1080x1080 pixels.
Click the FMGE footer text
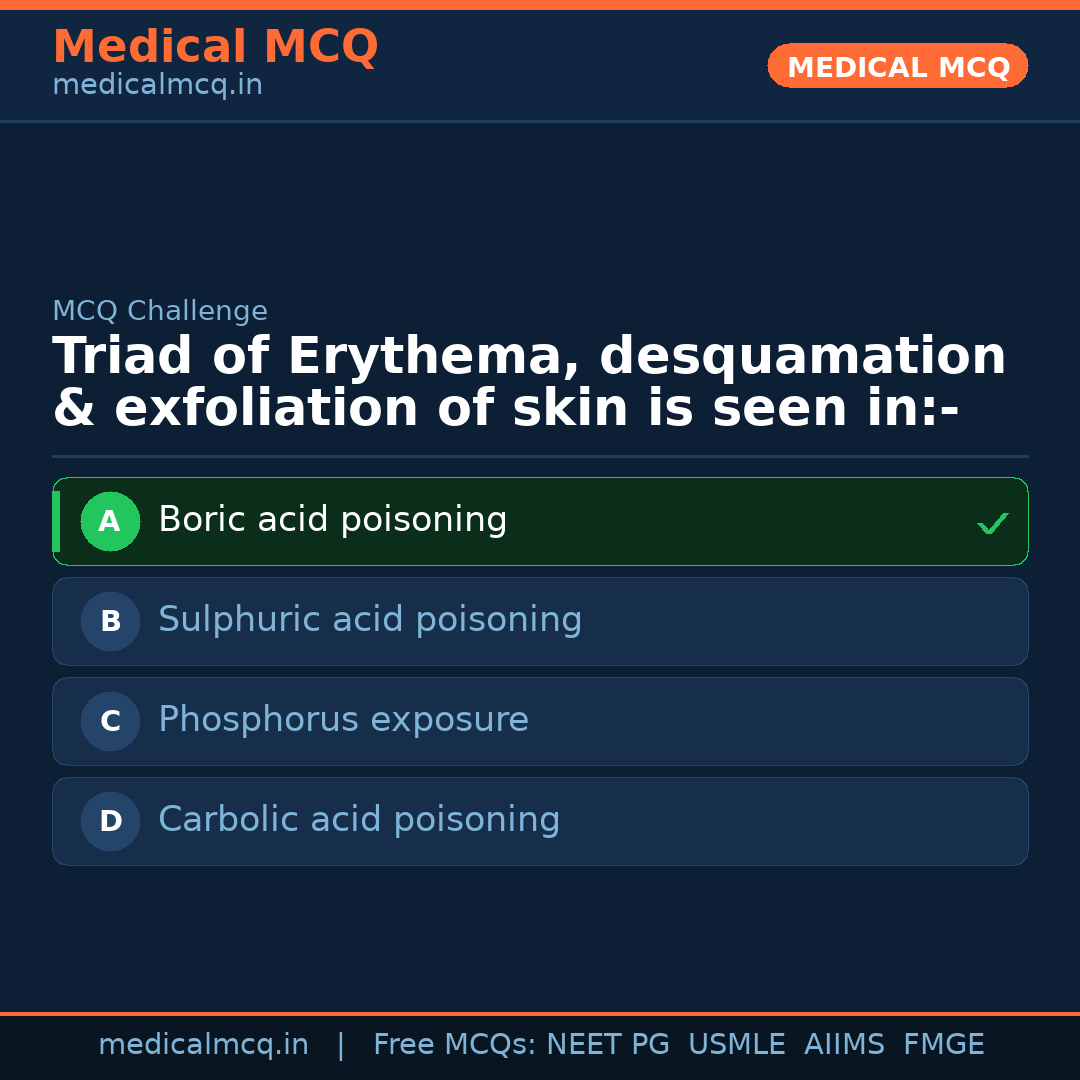pyautogui.click(x=943, y=1045)
